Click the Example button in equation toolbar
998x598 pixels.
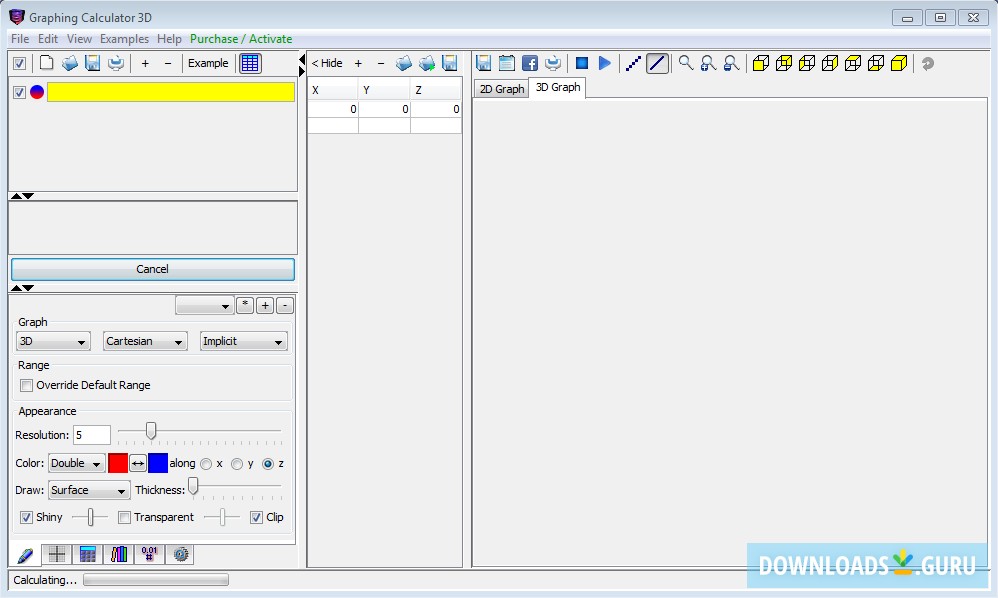tap(208, 63)
